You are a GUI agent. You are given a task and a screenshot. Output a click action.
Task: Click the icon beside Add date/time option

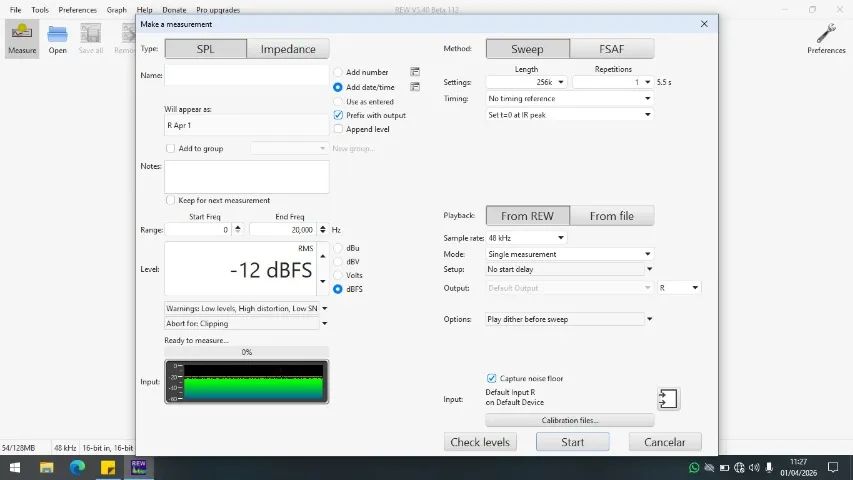click(415, 87)
